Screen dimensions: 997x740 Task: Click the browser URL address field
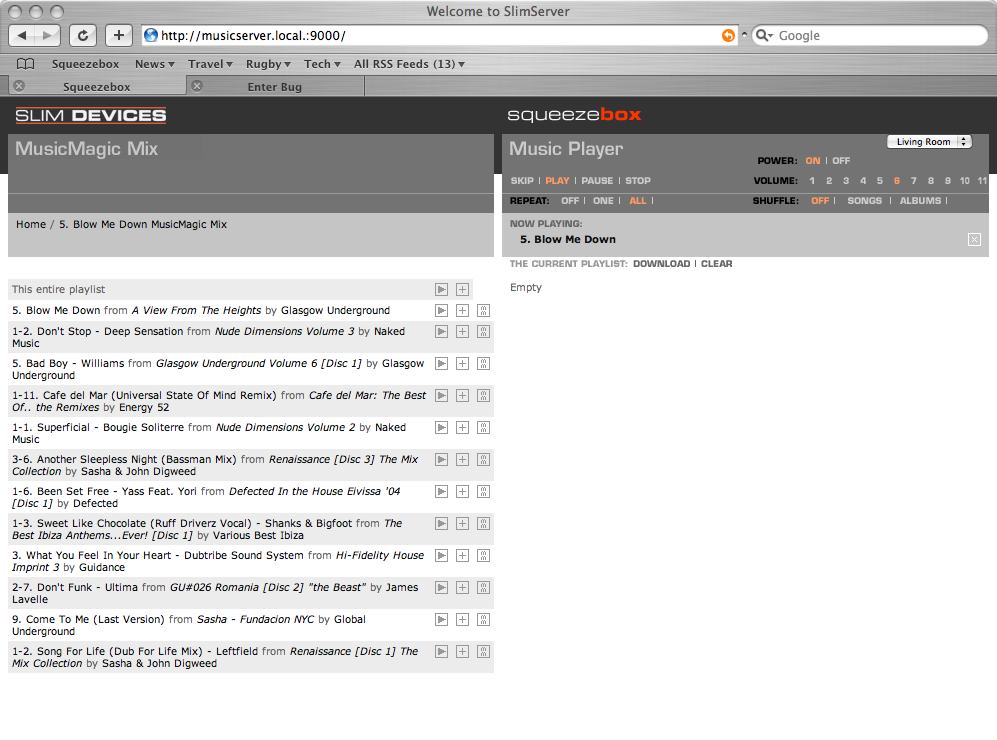click(x=439, y=36)
